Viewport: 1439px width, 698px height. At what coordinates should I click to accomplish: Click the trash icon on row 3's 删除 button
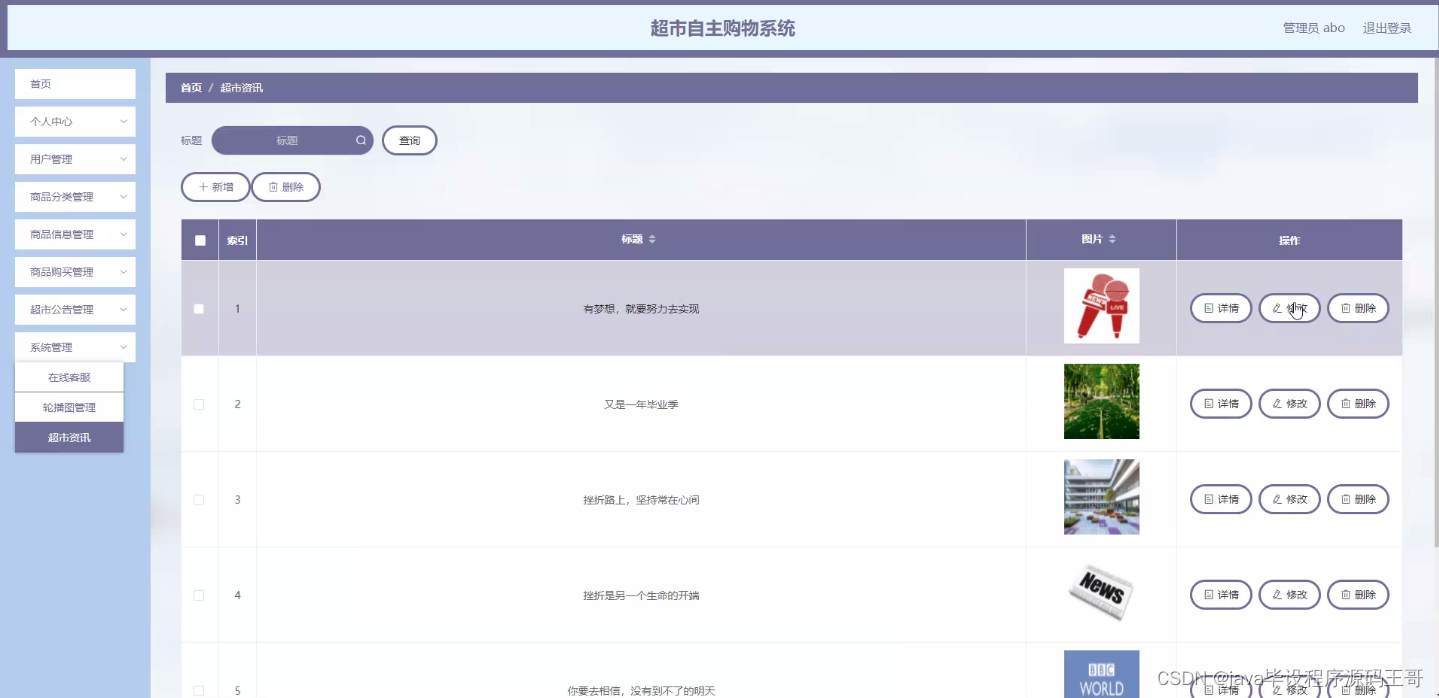click(1343, 498)
